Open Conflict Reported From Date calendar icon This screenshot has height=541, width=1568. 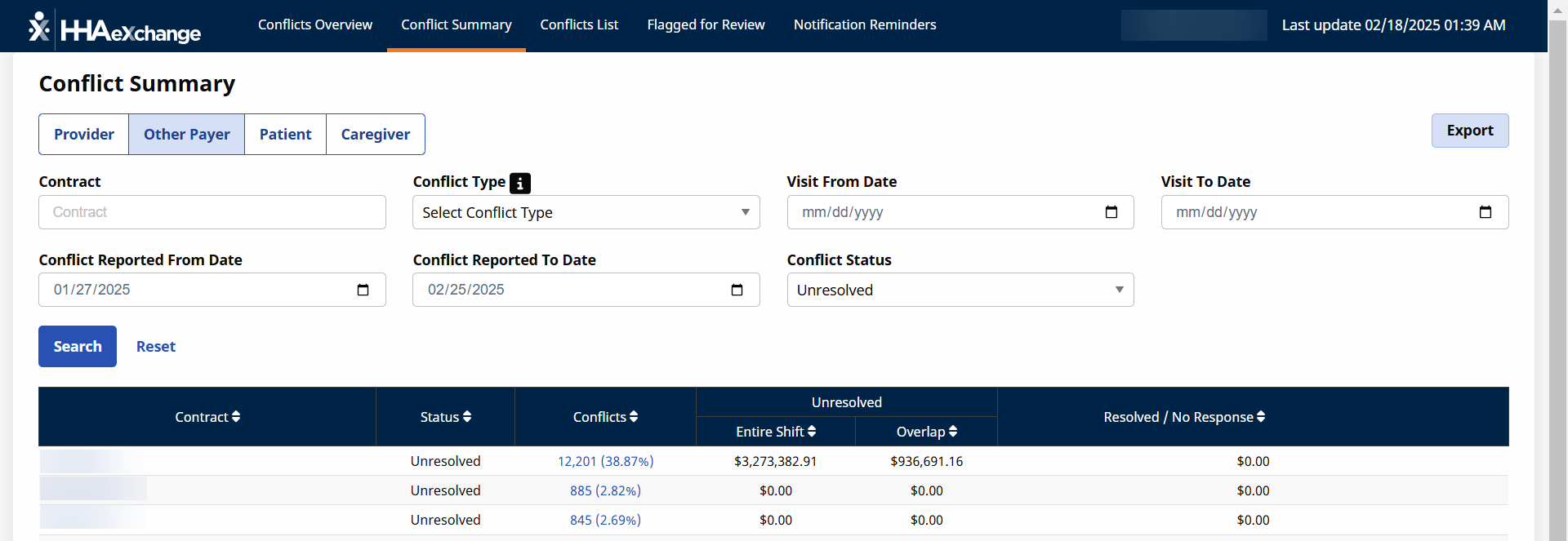(x=363, y=290)
